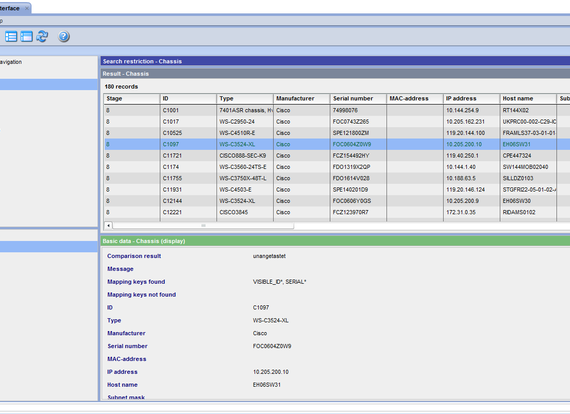570x414 pixels.
Task: Collapse the Basic data - Chassis (display) header
Action: (x=335, y=241)
